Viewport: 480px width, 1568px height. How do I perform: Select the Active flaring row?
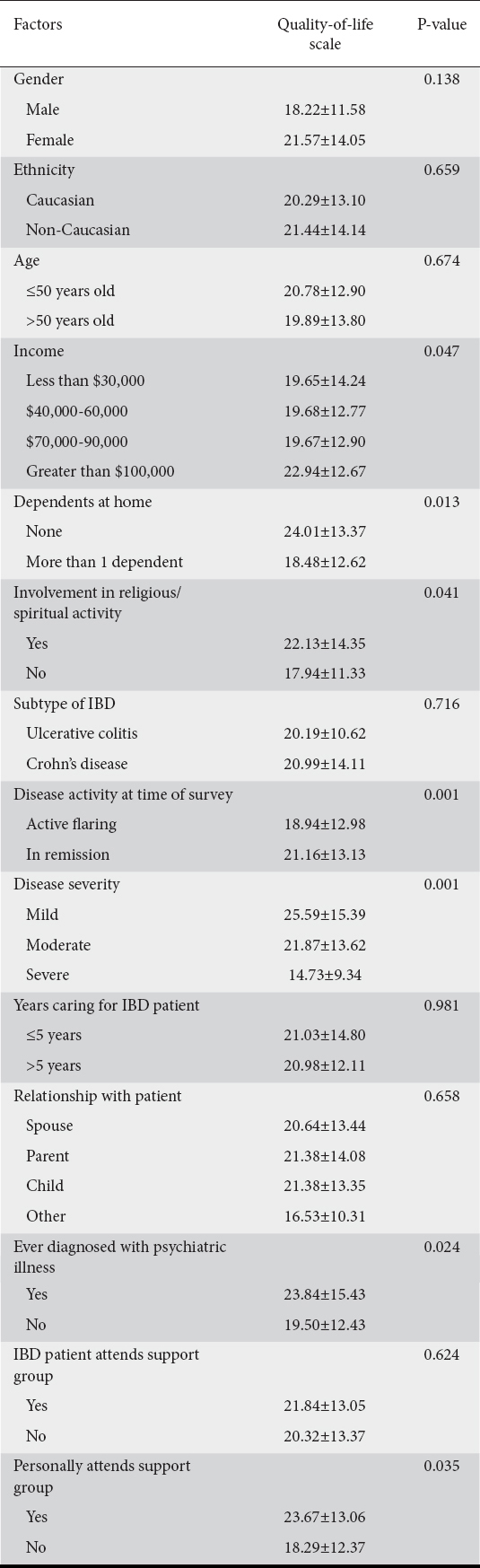(x=240, y=824)
